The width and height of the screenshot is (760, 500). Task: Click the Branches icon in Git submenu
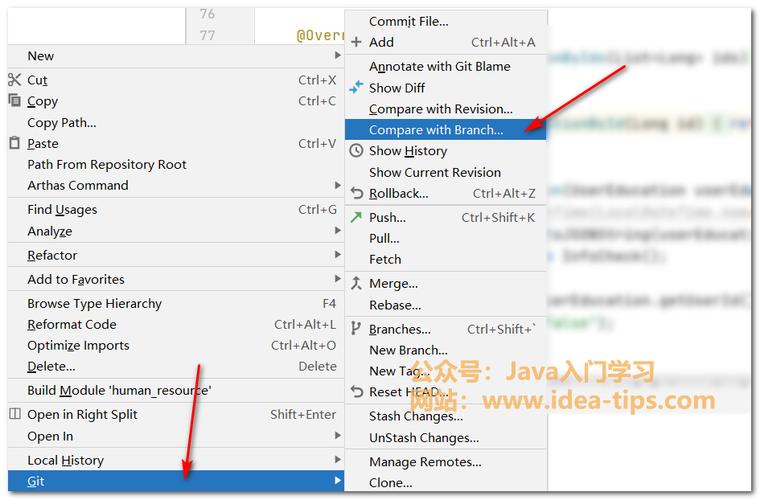356,329
